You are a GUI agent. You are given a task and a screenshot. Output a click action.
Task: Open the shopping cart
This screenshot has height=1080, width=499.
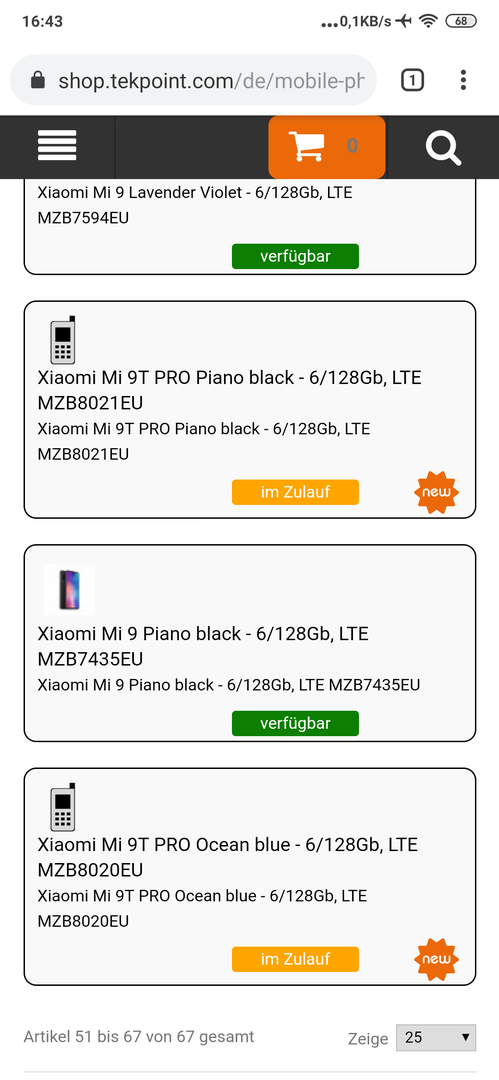click(x=327, y=147)
